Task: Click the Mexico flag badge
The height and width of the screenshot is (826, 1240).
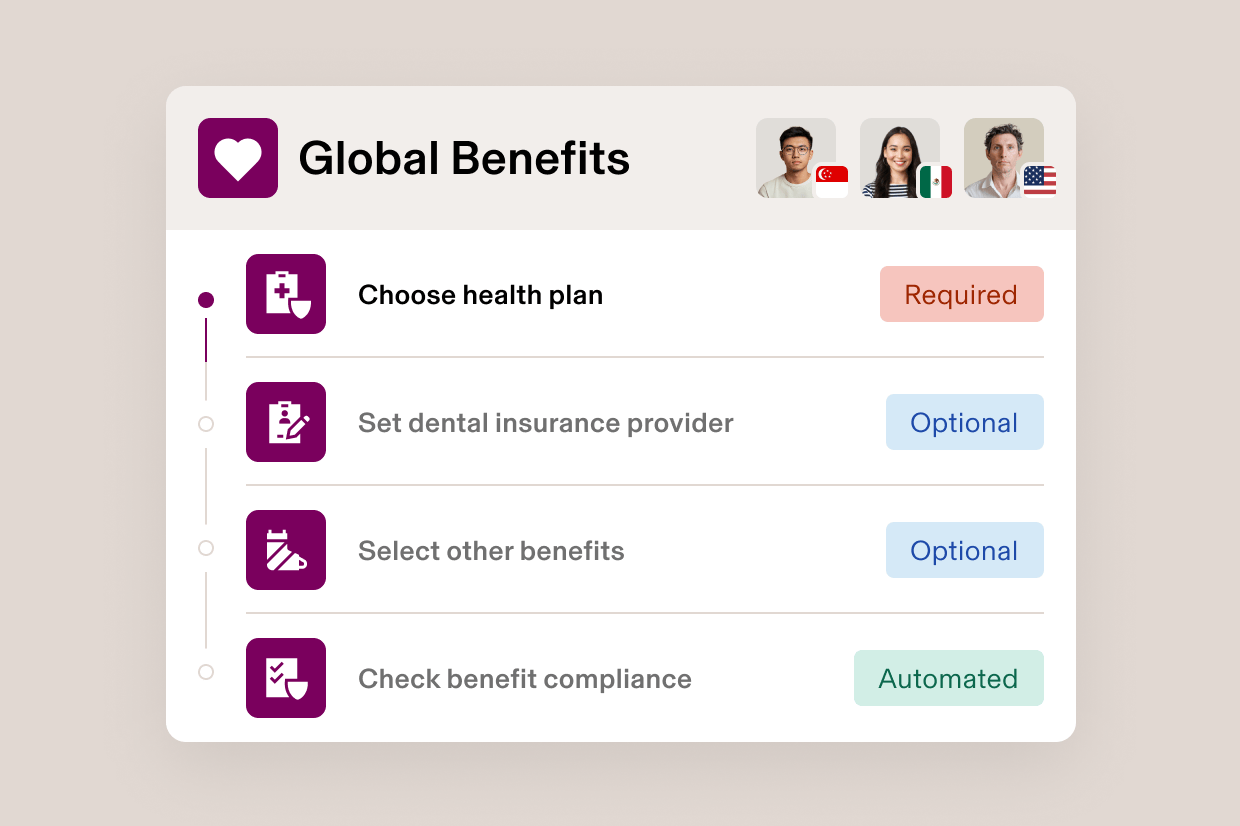Action: click(x=936, y=182)
